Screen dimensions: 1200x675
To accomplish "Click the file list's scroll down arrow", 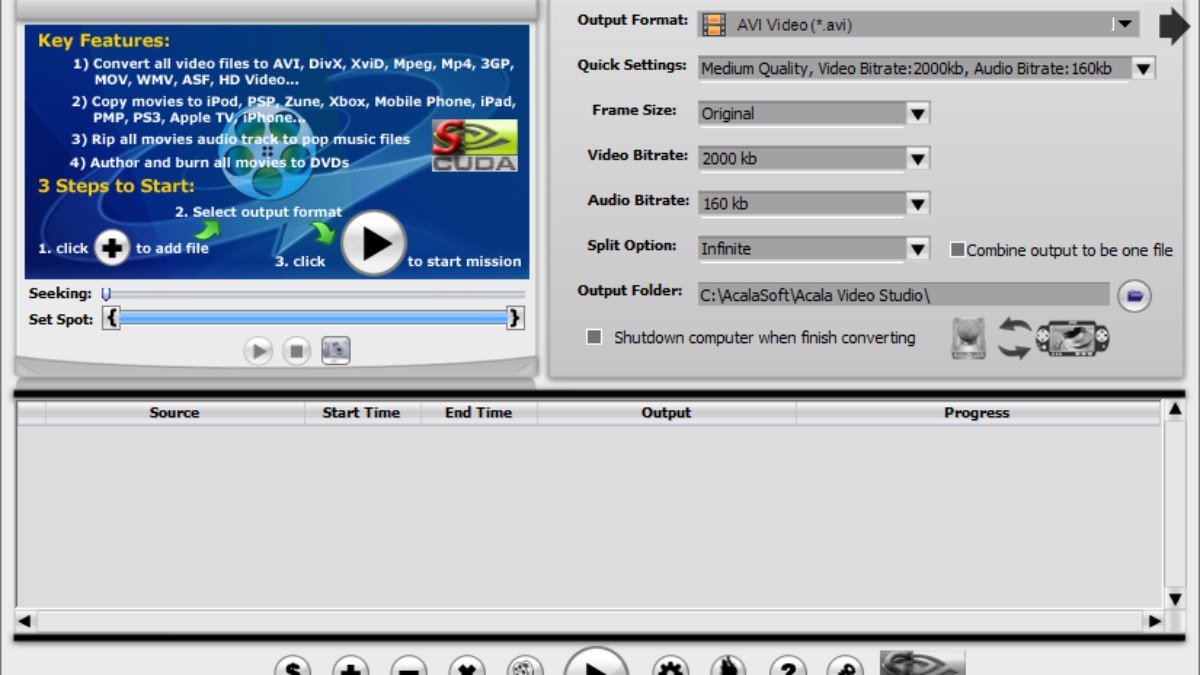I will coord(1175,598).
